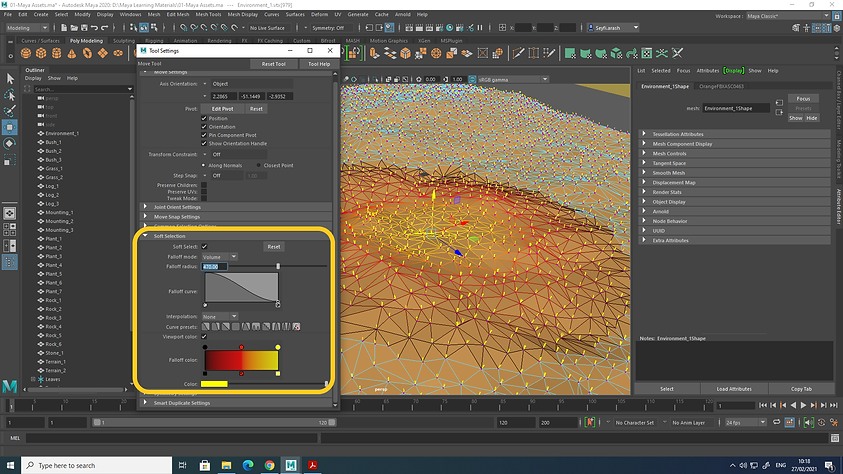This screenshot has width=843, height=474.
Task: Toggle the Viewport color checkbox
Action: (x=204, y=337)
